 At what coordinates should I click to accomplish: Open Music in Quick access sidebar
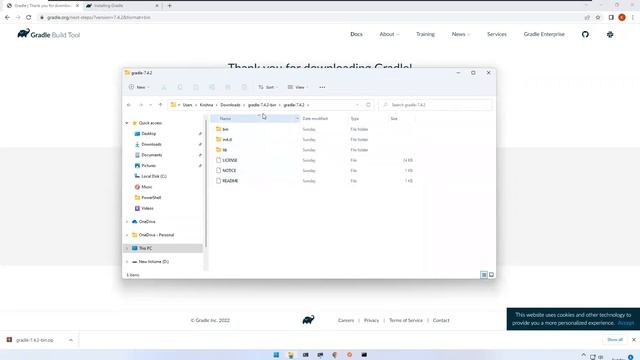tap(147, 187)
